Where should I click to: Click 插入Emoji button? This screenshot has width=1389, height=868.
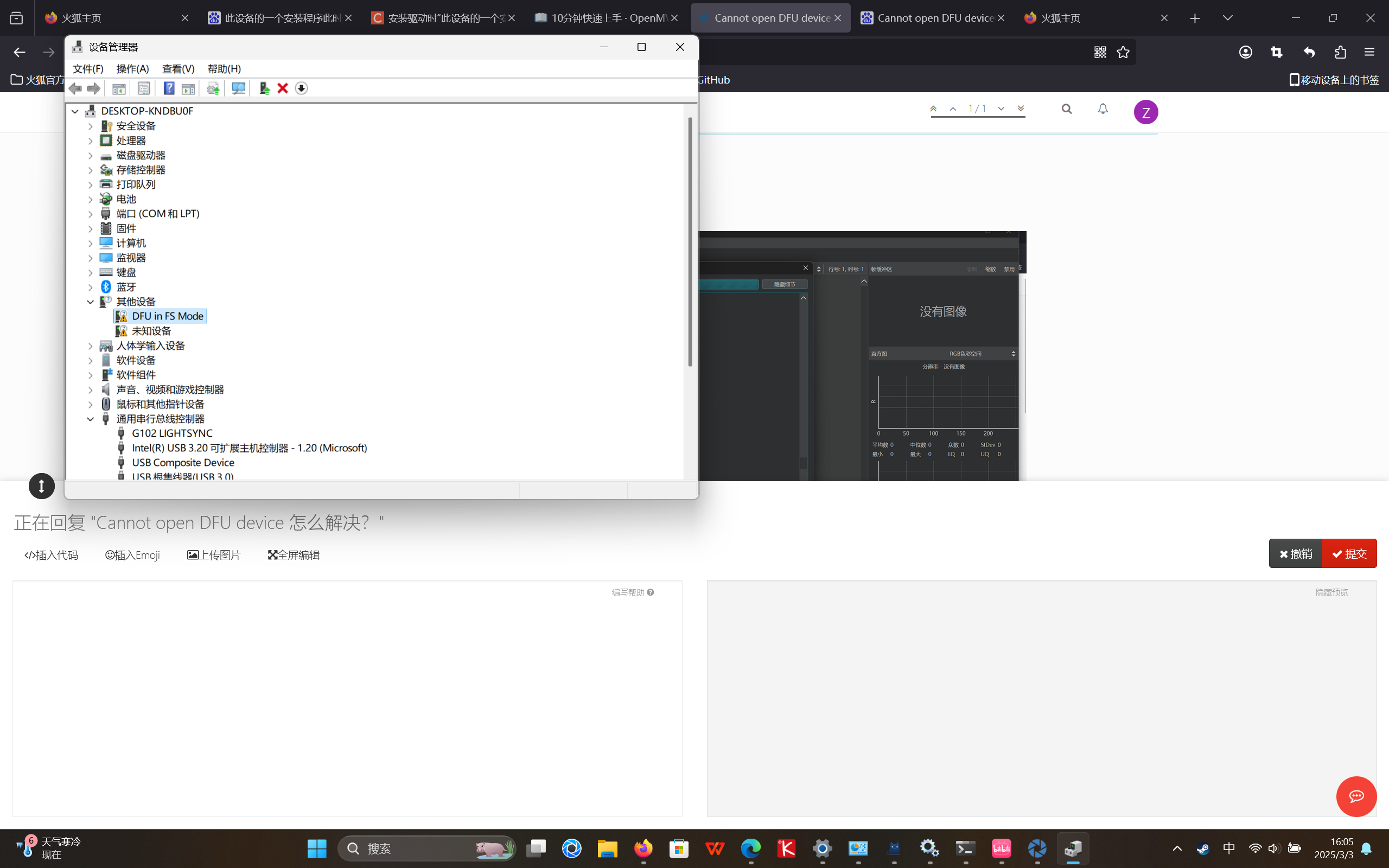pos(132,555)
